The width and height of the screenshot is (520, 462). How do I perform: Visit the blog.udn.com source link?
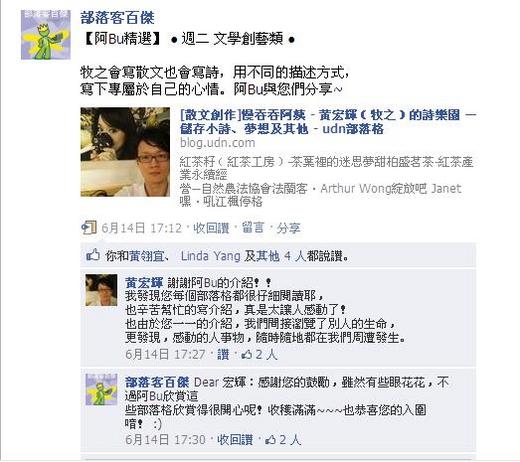[x=217, y=143]
